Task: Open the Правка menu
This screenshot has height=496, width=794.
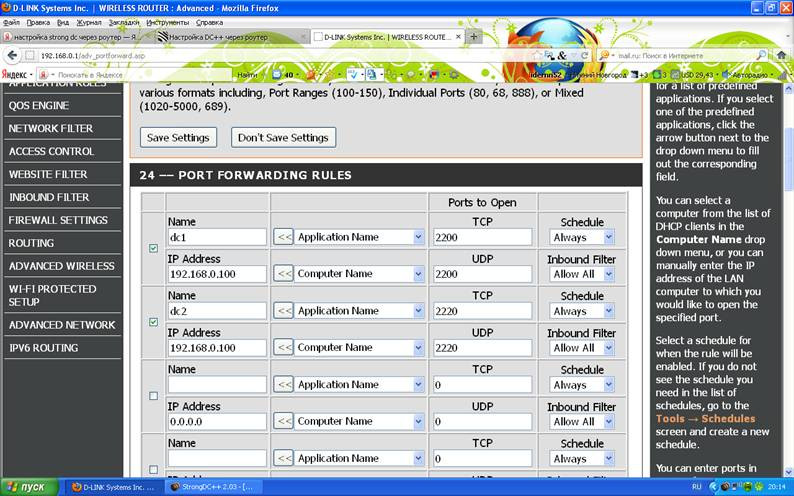Action: [38, 22]
